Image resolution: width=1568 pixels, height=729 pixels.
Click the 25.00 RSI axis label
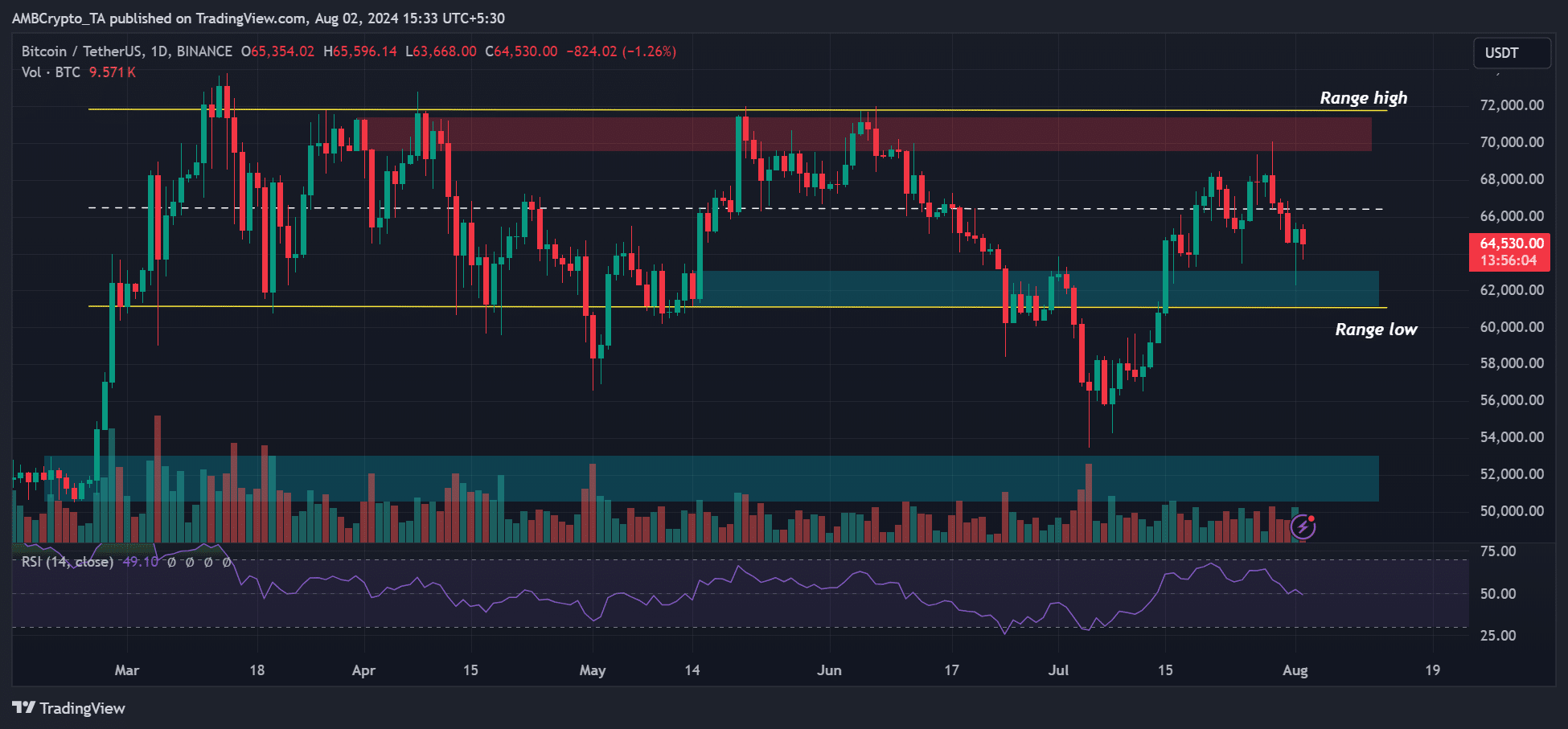pyautogui.click(x=1498, y=636)
